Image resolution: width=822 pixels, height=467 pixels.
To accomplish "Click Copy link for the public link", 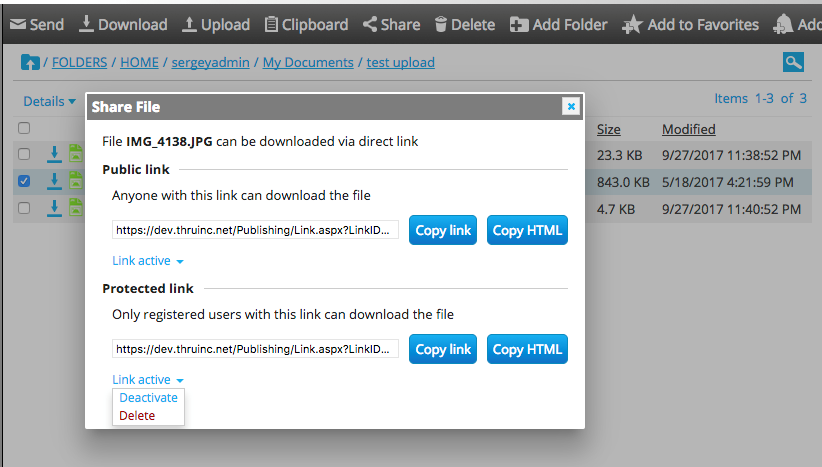I will [443, 230].
